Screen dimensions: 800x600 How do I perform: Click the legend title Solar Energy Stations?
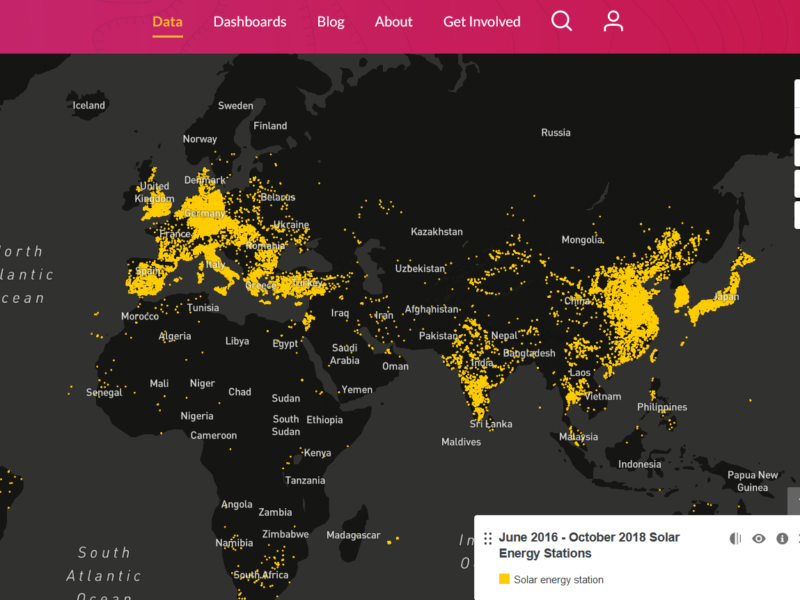[x=589, y=545]
